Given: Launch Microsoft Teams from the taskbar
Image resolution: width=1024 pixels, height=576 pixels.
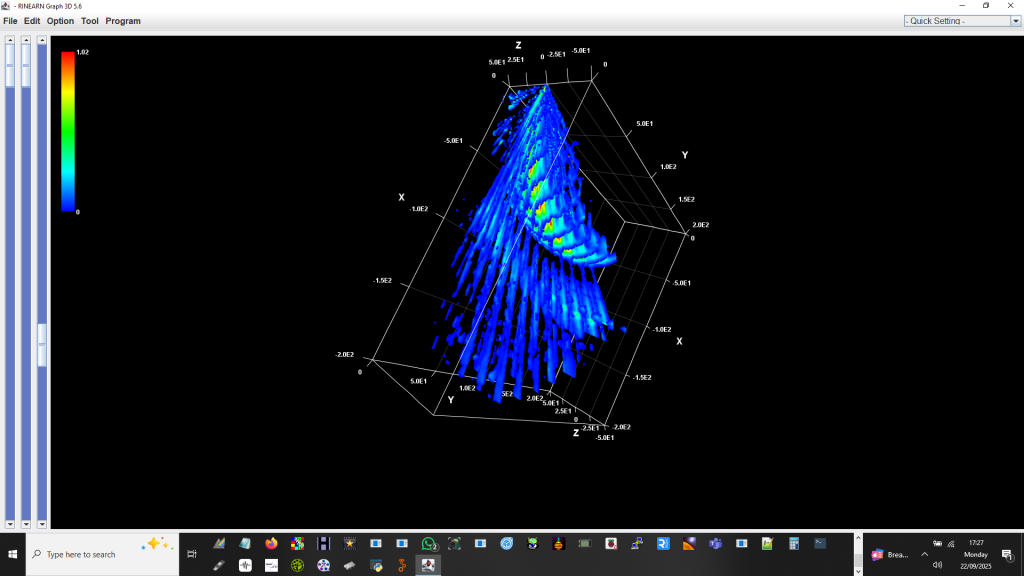Looking at the screenshot, I should coord(715,544).
